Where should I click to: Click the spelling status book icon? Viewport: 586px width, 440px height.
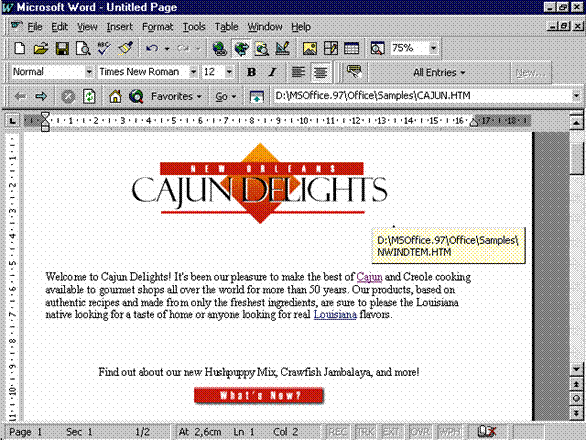(487, 432)
